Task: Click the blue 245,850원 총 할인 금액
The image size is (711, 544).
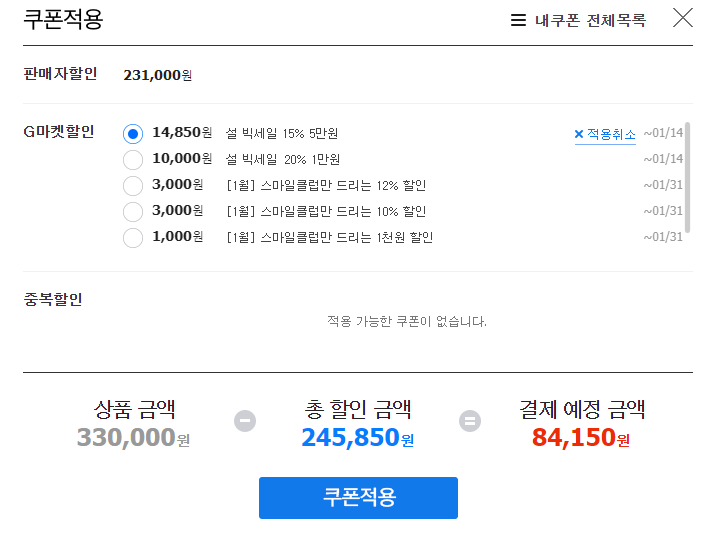Action: [x=358, y=437]
